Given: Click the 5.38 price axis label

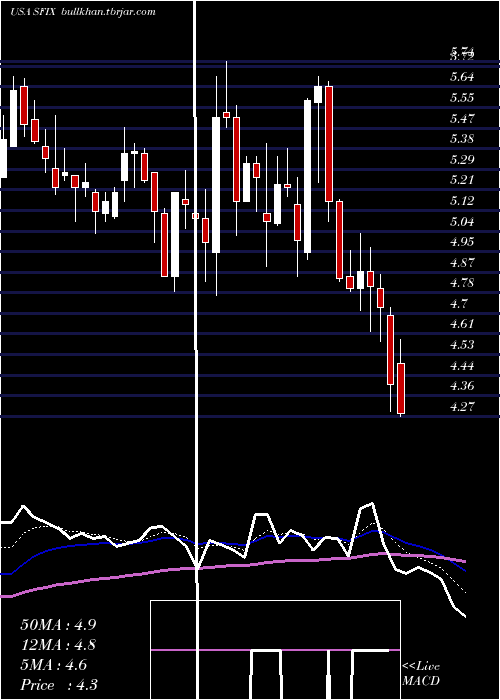Looking at the screenshot, I should tap(462, 139).
